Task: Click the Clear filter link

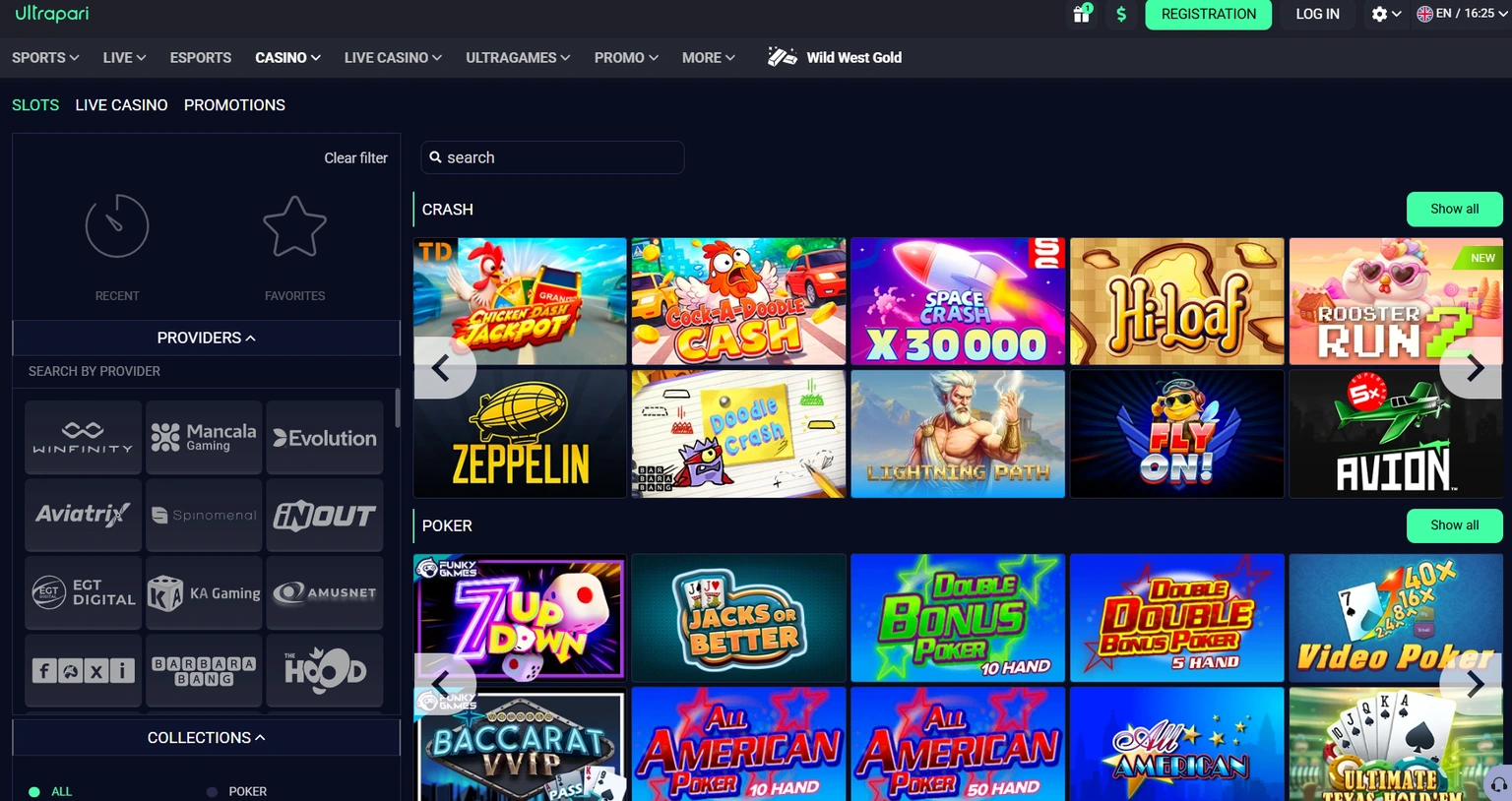Action: pyautogui.click(x=355, y=157)
